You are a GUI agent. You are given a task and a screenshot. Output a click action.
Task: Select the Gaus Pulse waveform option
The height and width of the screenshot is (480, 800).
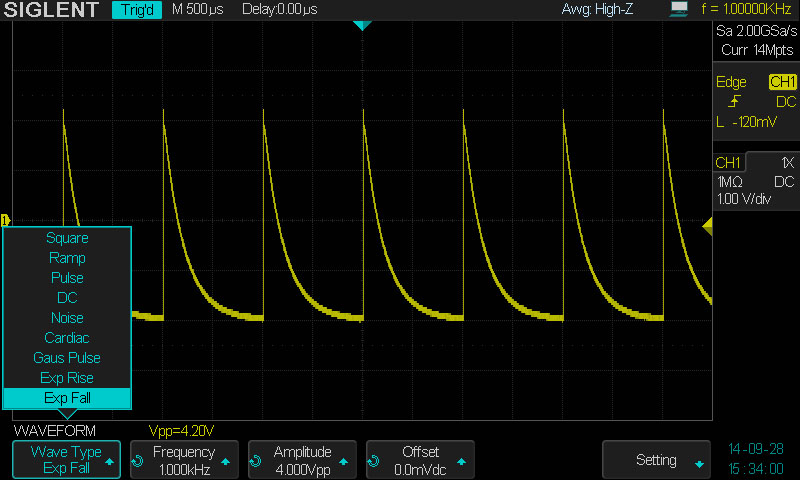pos(67,358)
